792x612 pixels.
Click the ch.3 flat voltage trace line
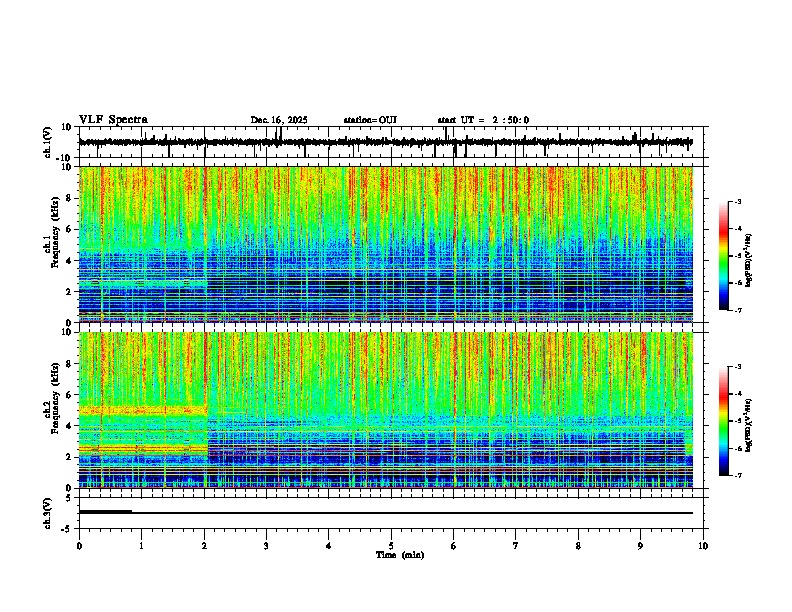[x=386, y=513]
